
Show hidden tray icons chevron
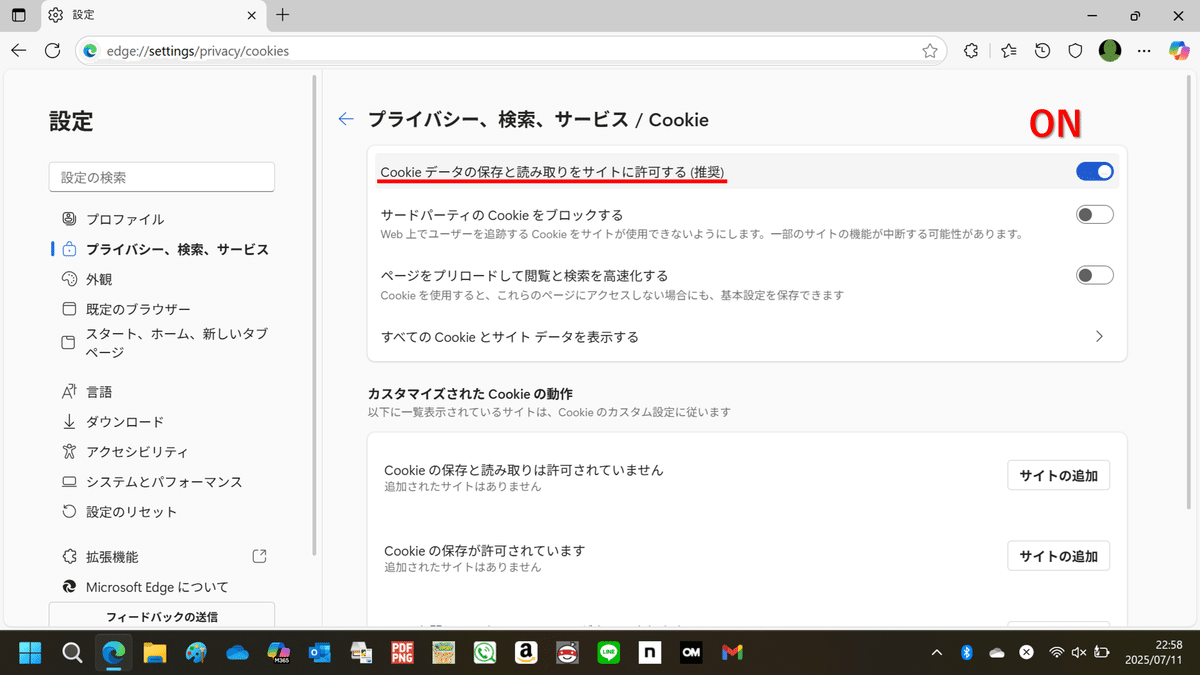pos(936,652)
